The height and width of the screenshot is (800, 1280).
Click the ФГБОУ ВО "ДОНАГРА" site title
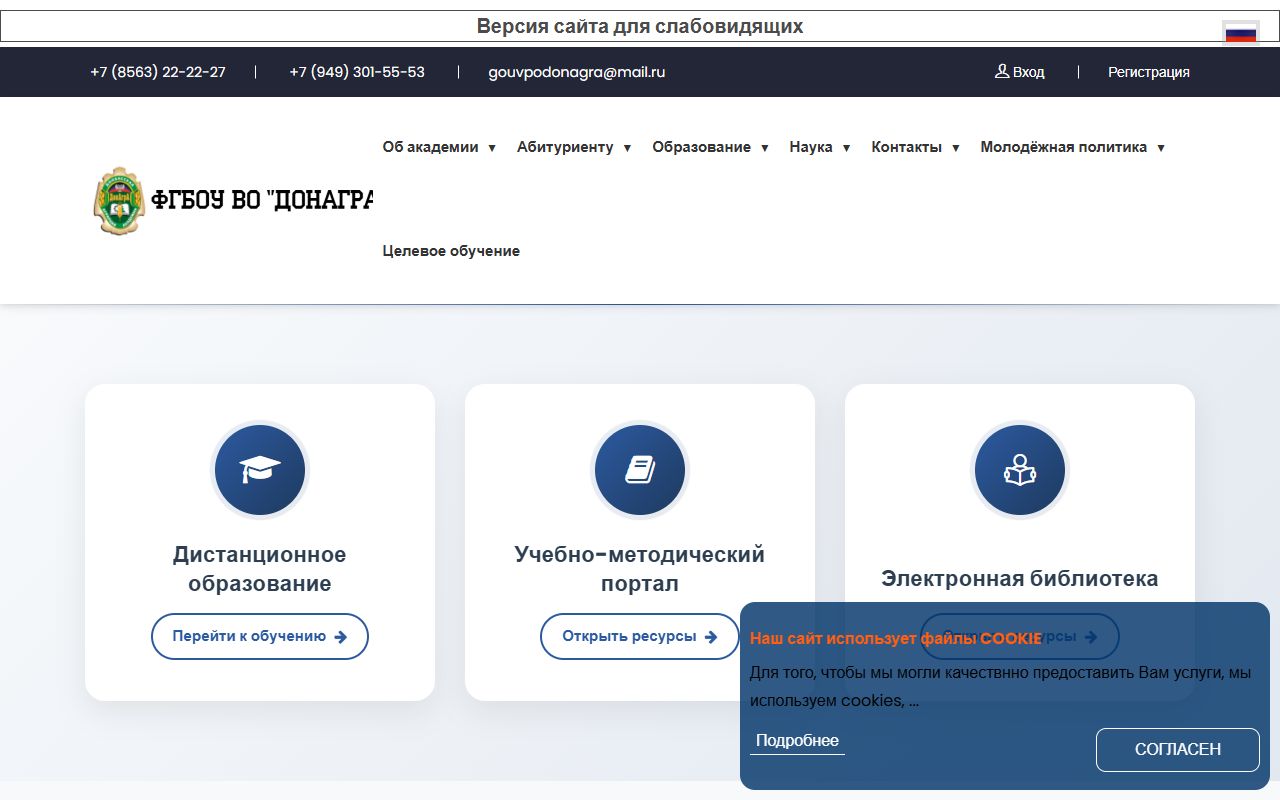pyautogui.click(x=262, y=200)
